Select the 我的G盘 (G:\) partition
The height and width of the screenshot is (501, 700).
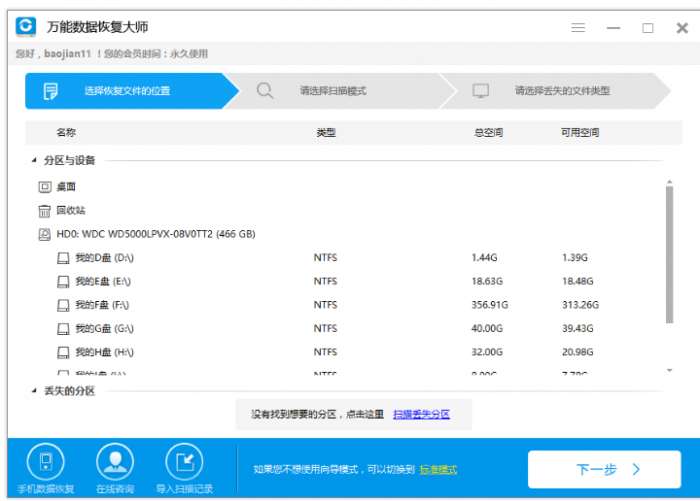[x=104, y=329]
